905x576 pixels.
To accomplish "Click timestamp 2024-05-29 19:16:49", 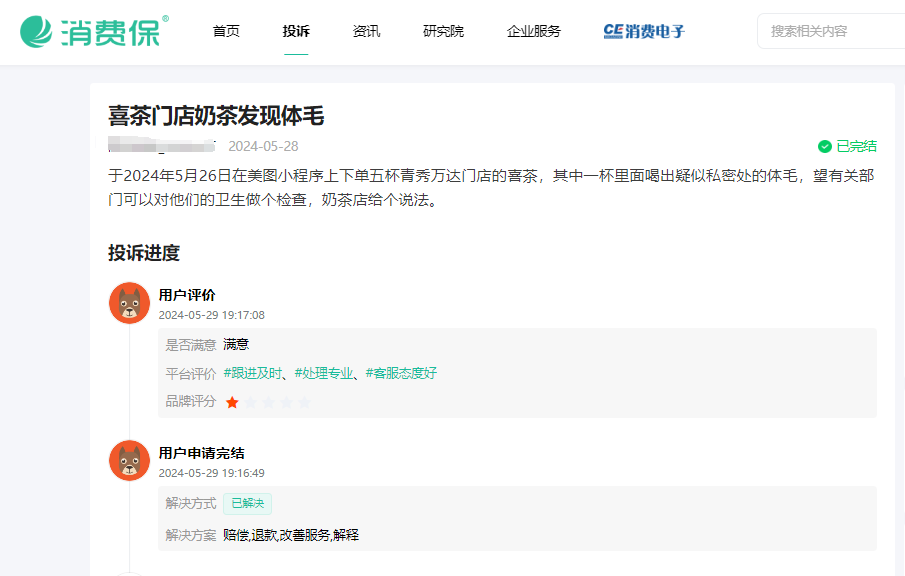I will tap(212, 473).
